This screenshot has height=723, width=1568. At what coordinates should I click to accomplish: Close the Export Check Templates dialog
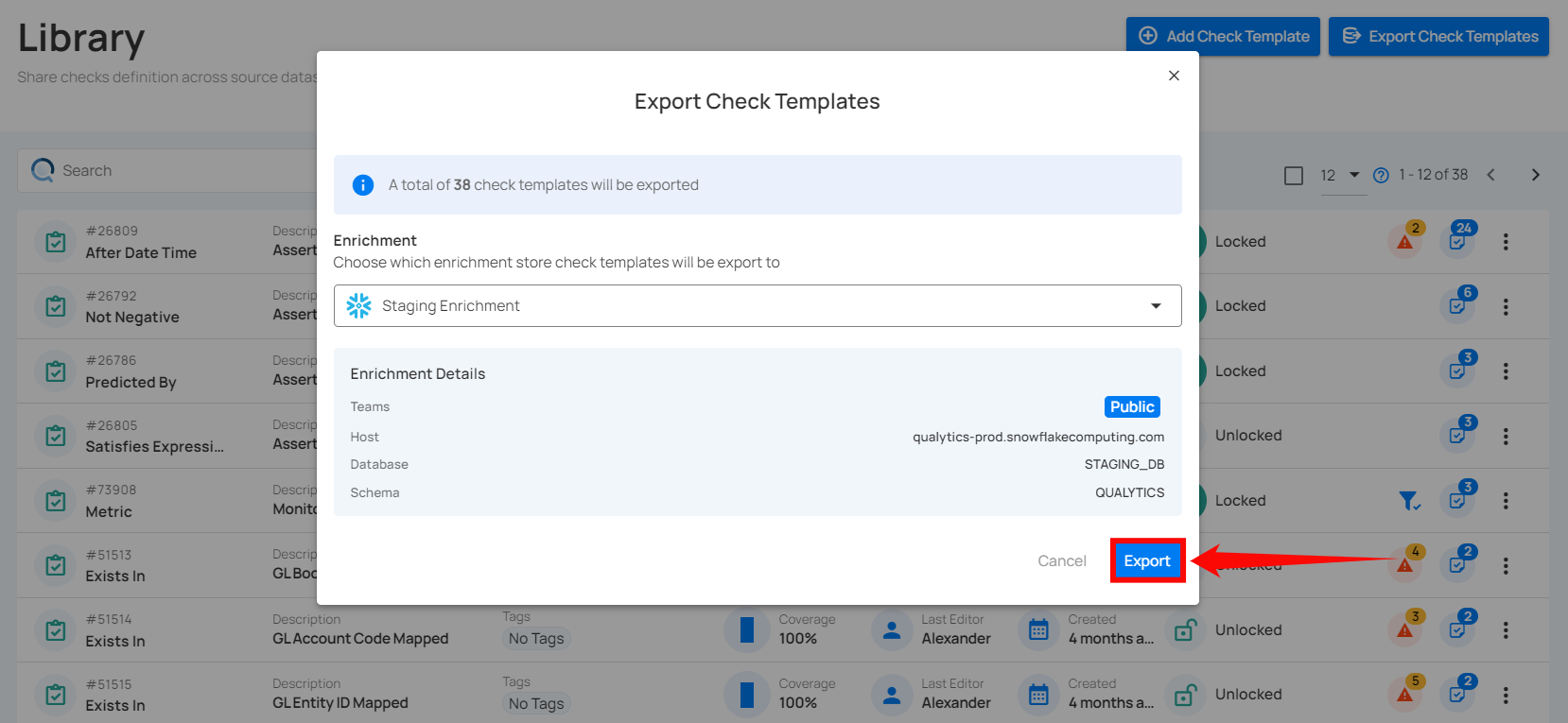1174,76
